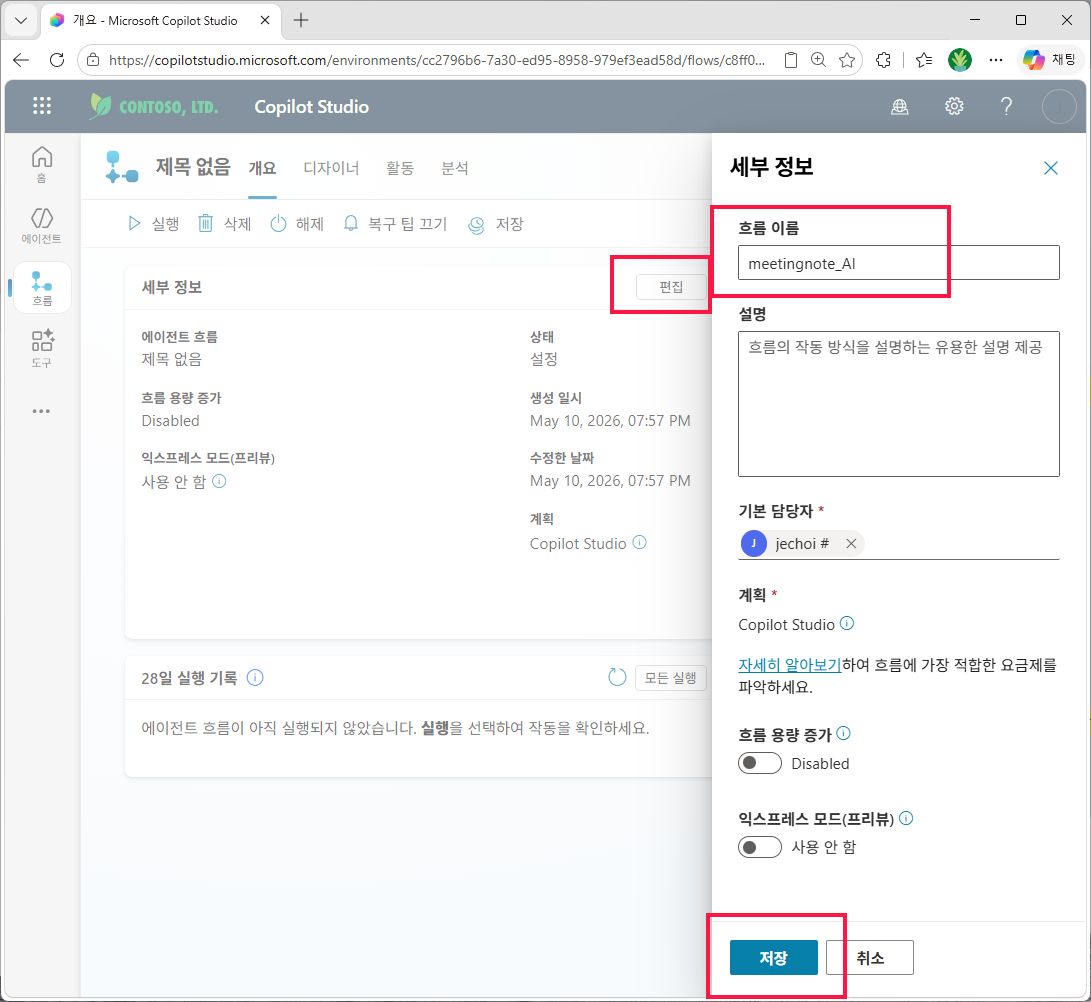Open the browser favorites list icon

[924, 61]
